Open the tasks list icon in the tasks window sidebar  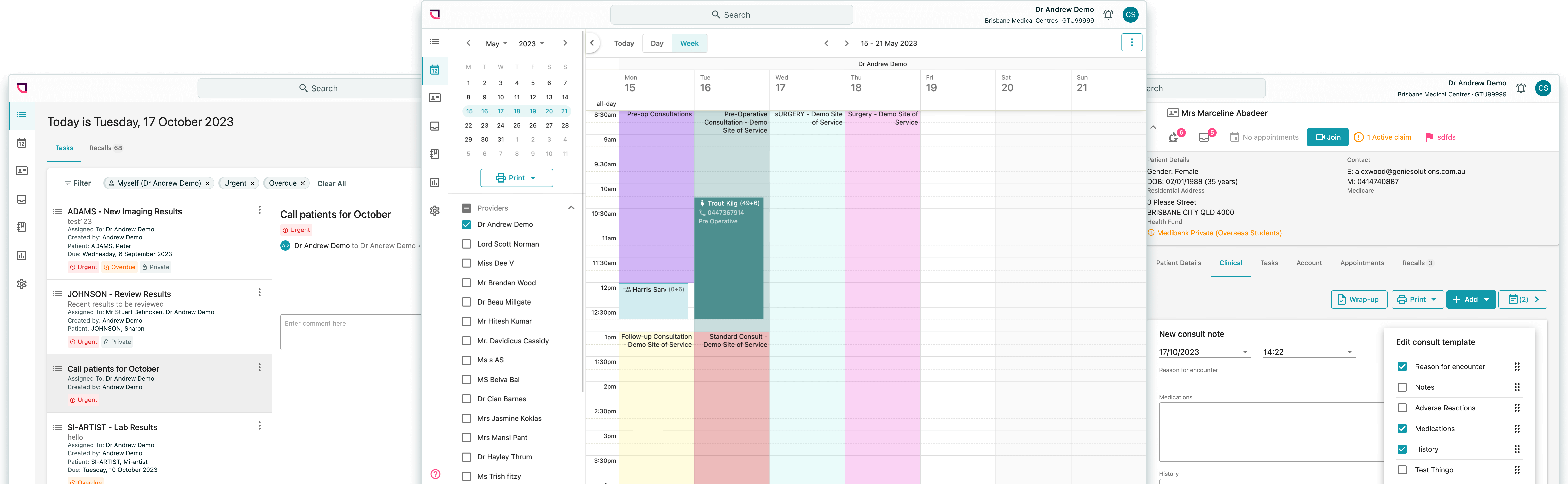click(x=22, y=114)
